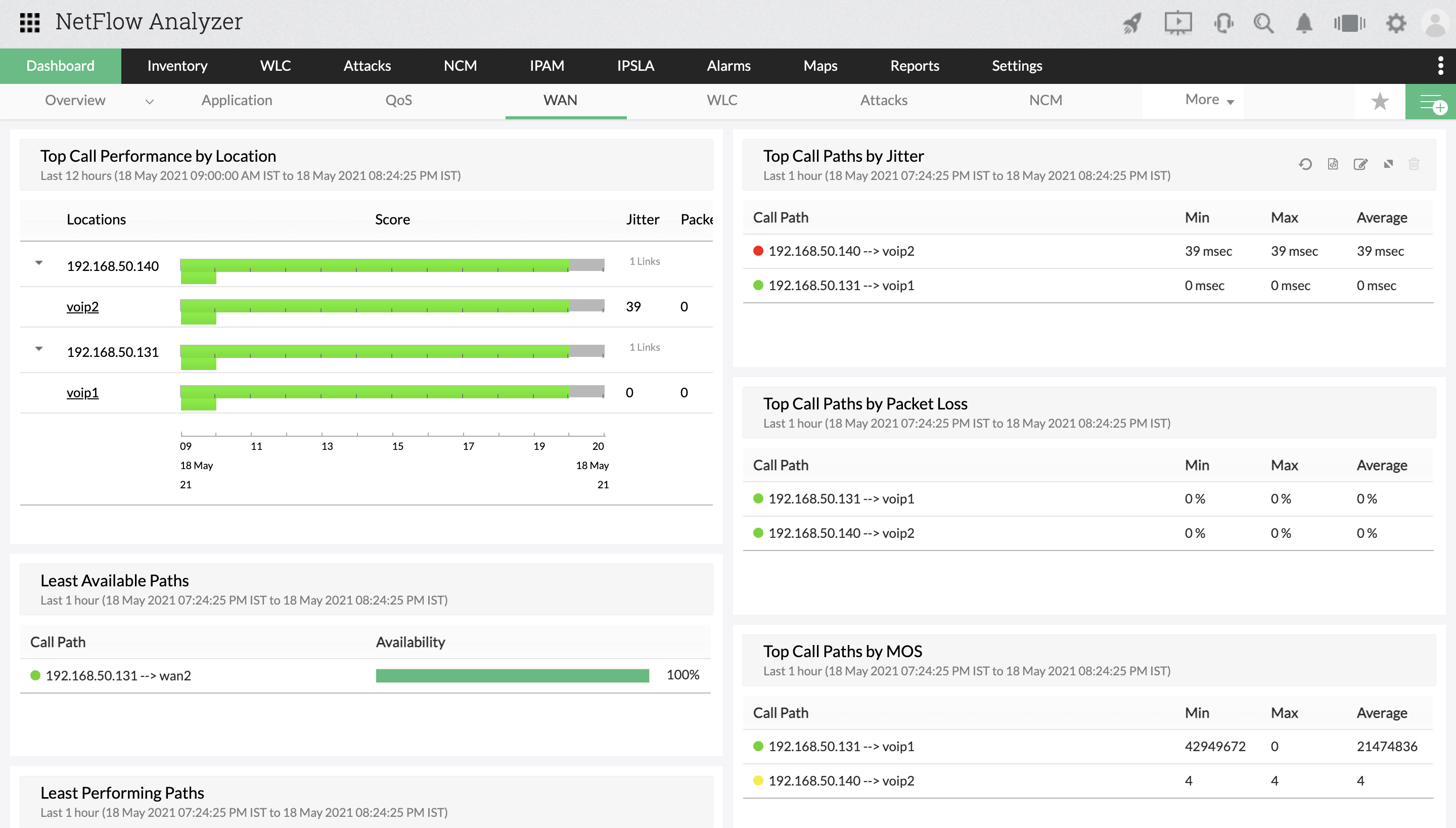Open the voip2 link in Top Call Performance

tap(82, 306)
